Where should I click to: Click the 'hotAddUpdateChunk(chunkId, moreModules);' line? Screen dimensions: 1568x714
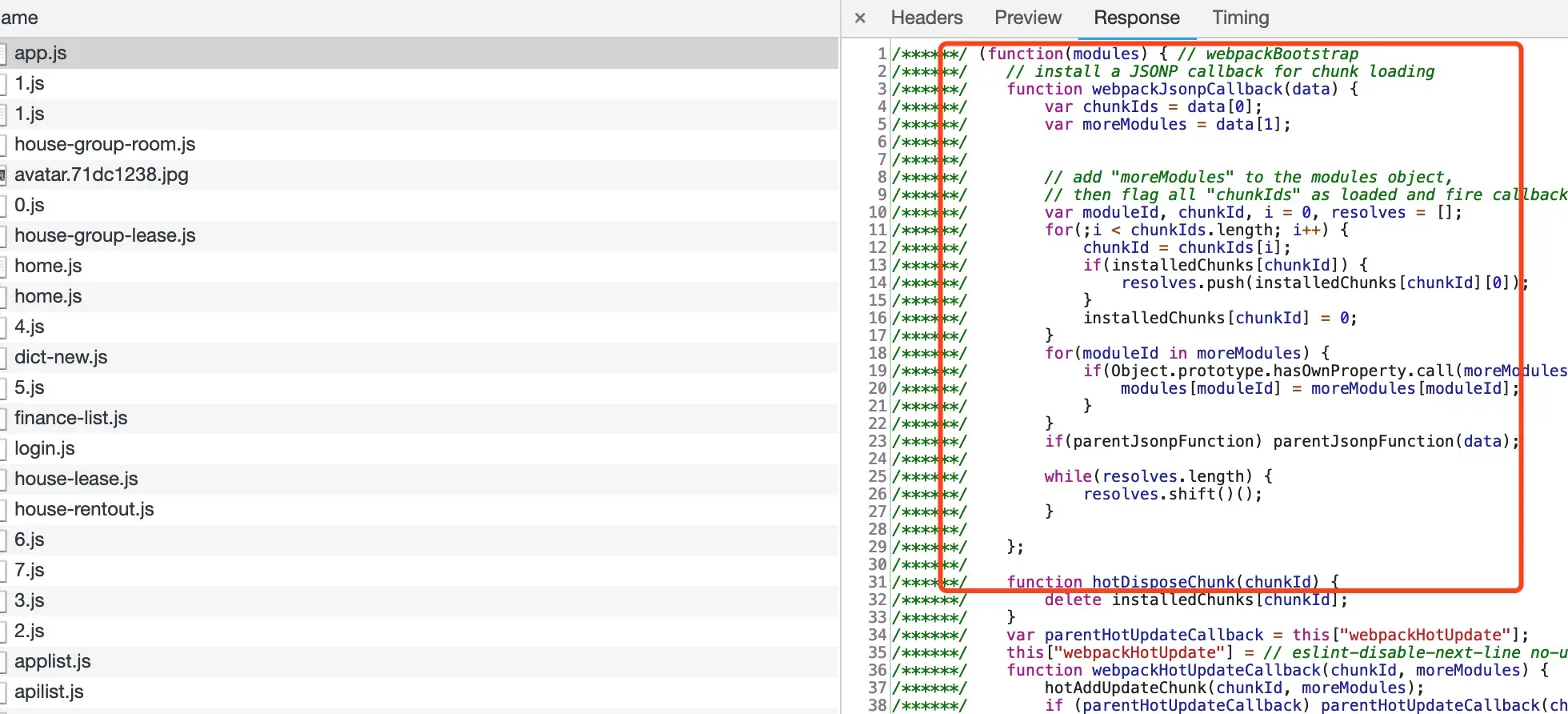pos(1234,688)
